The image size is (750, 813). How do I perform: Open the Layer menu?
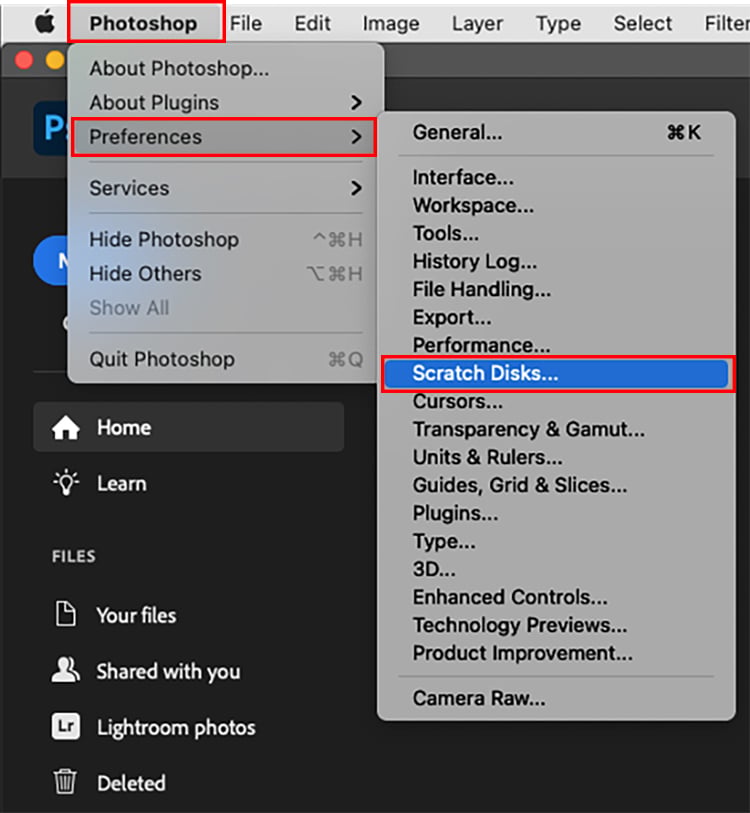click(x=477, y=23)
